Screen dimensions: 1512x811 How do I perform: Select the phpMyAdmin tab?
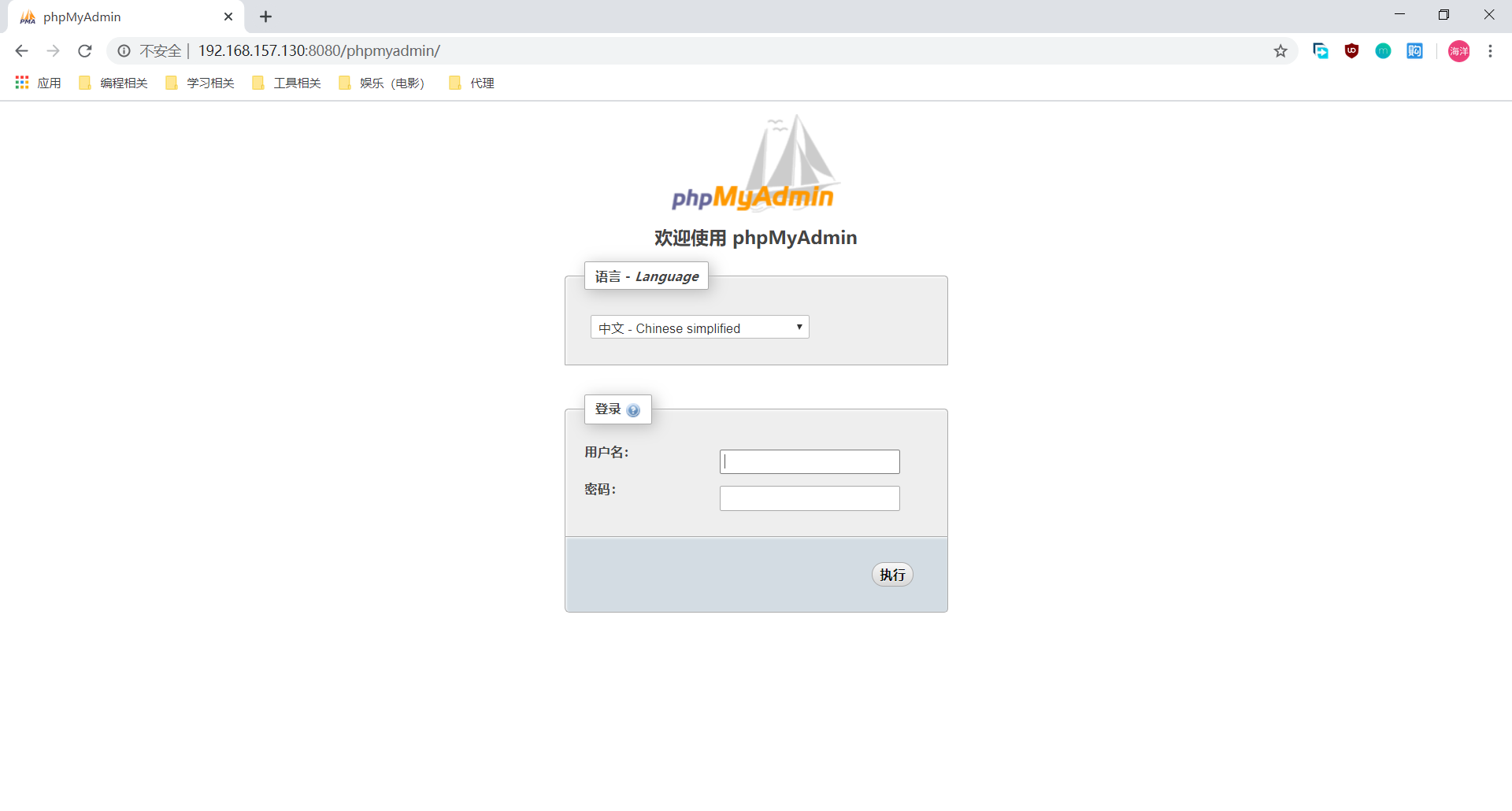126,17
